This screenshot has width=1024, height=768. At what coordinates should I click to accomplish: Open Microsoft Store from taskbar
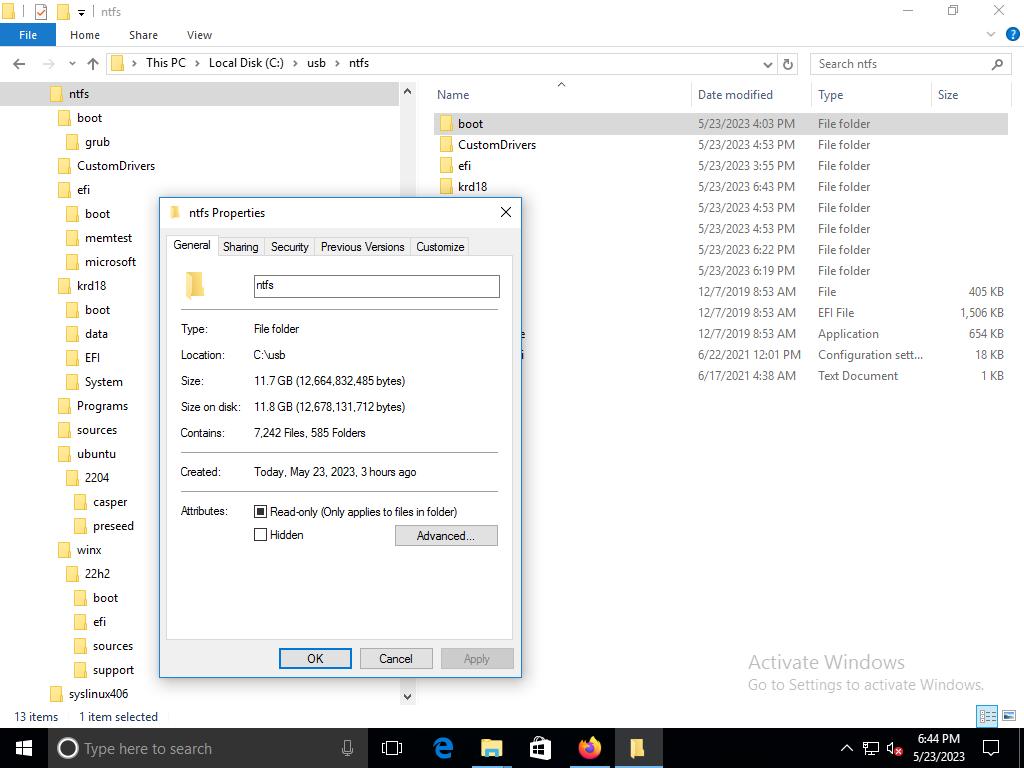540,748
